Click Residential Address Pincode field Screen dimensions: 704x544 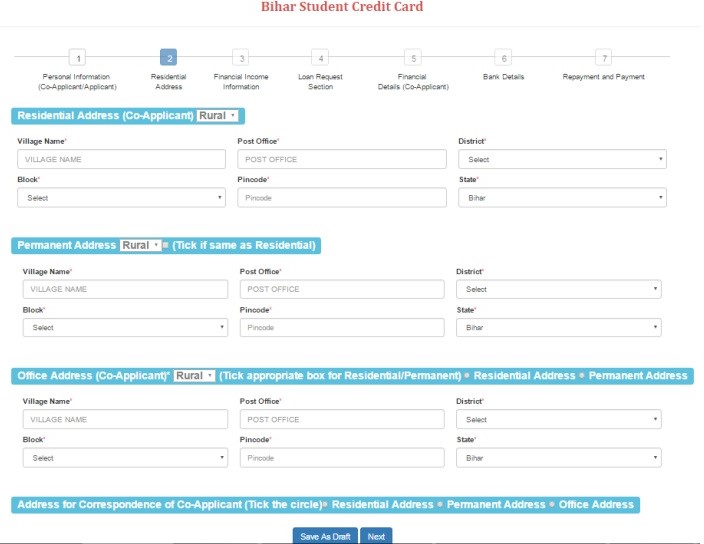click(342, 198)
